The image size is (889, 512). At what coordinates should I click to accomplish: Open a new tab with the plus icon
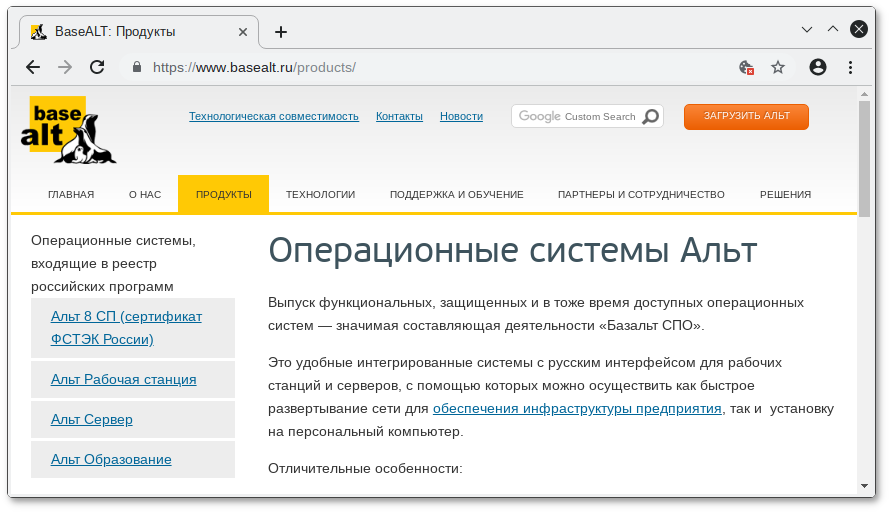click(281, 32)
